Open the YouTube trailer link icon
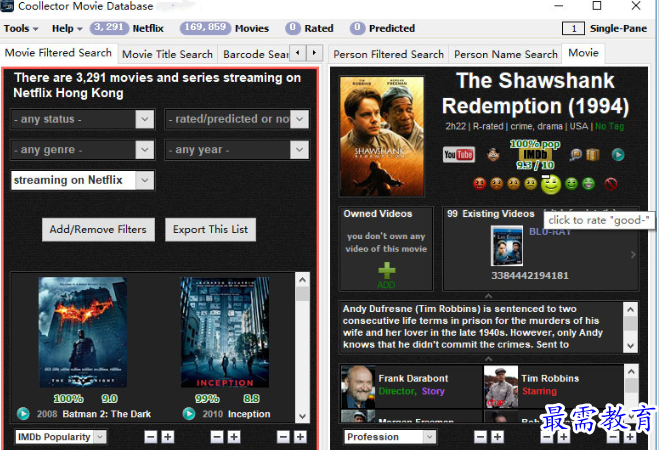This screenshot has width=664, height=450. (x=459, y=155)
